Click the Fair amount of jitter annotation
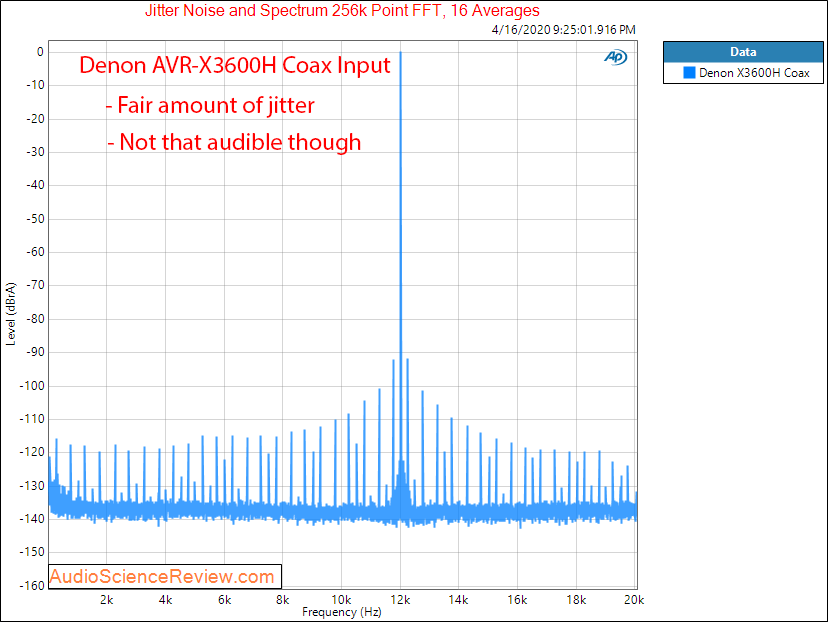This screenshot has height=622, width=828. (210, 106)
